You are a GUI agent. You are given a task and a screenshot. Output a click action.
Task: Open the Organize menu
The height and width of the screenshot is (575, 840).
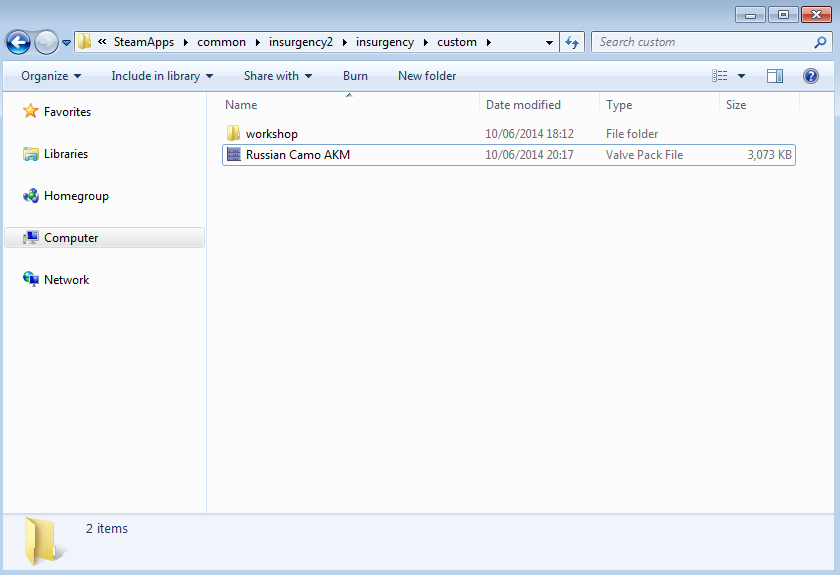point(51,76)
